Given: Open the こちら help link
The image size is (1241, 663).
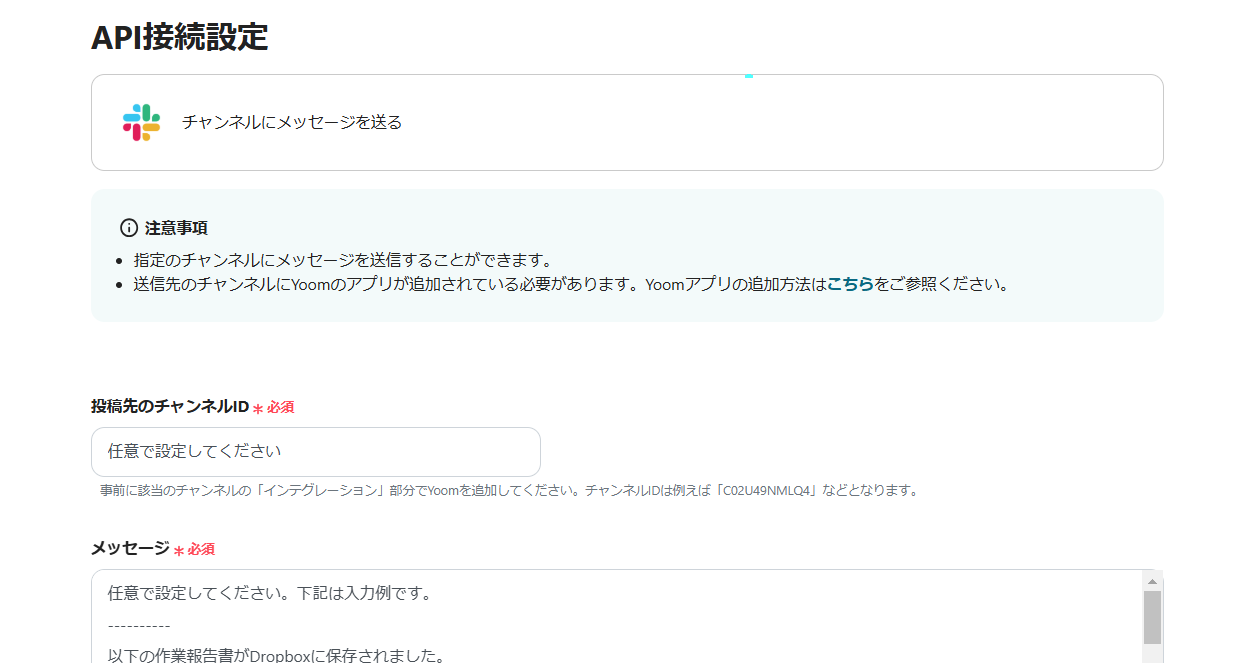Looking at the screenshot, I should coord(850,284).
